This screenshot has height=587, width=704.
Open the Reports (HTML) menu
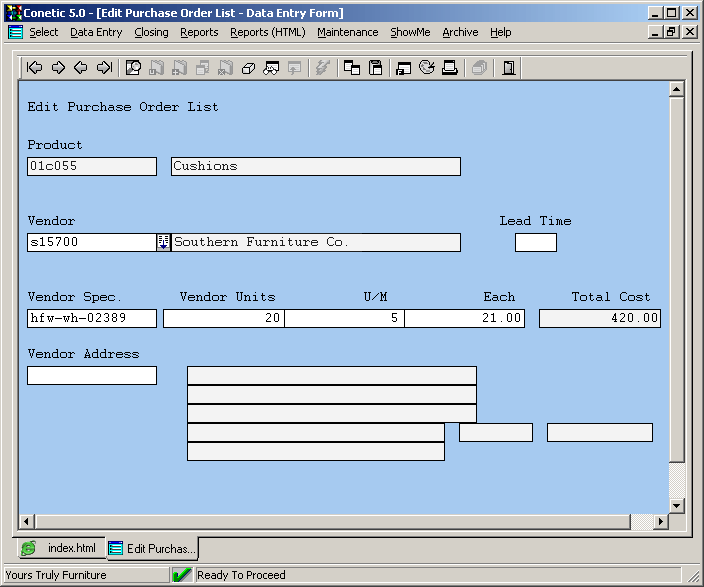tap(267, 32)
